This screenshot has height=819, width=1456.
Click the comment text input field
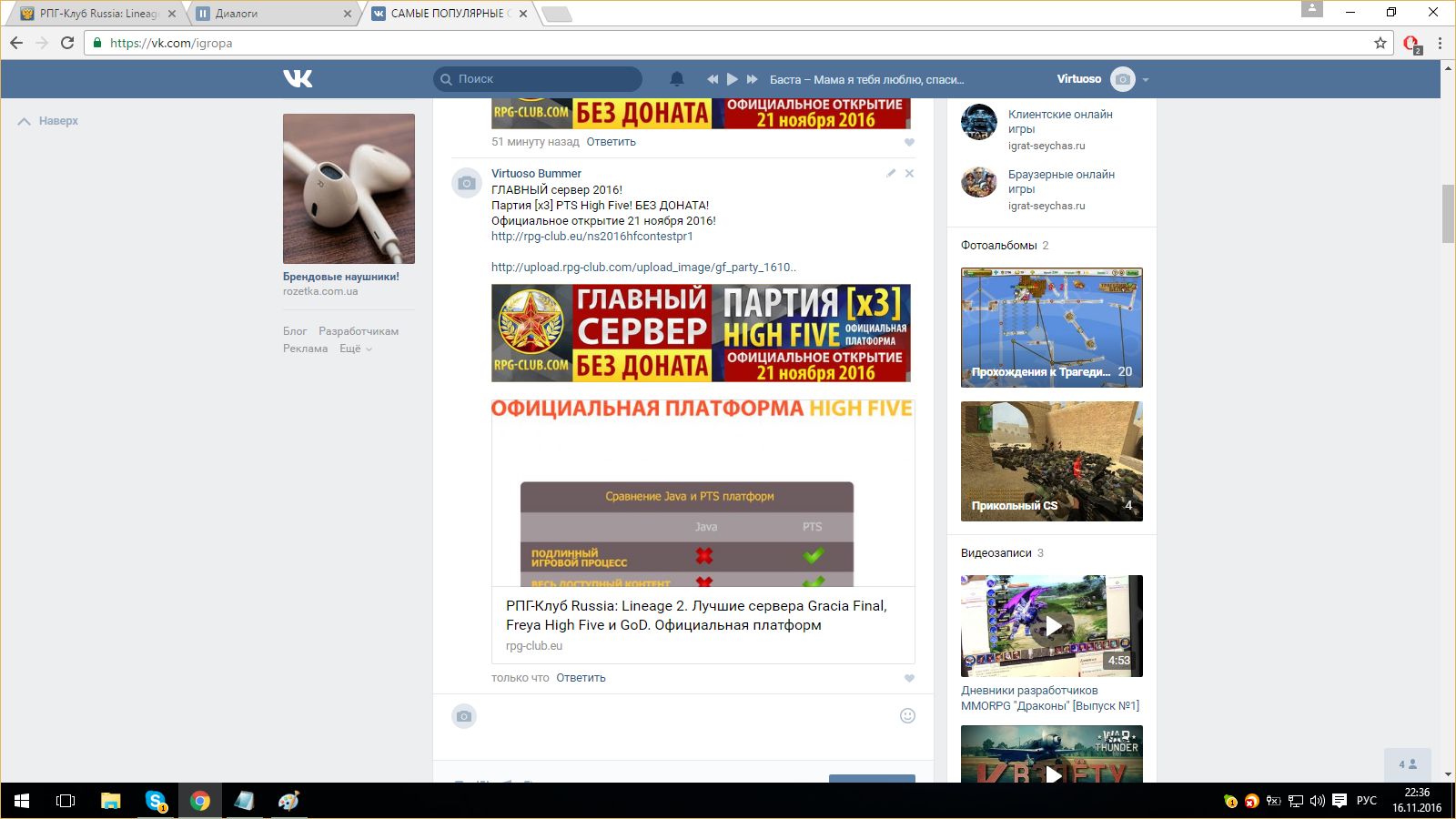tap(687, 716)
